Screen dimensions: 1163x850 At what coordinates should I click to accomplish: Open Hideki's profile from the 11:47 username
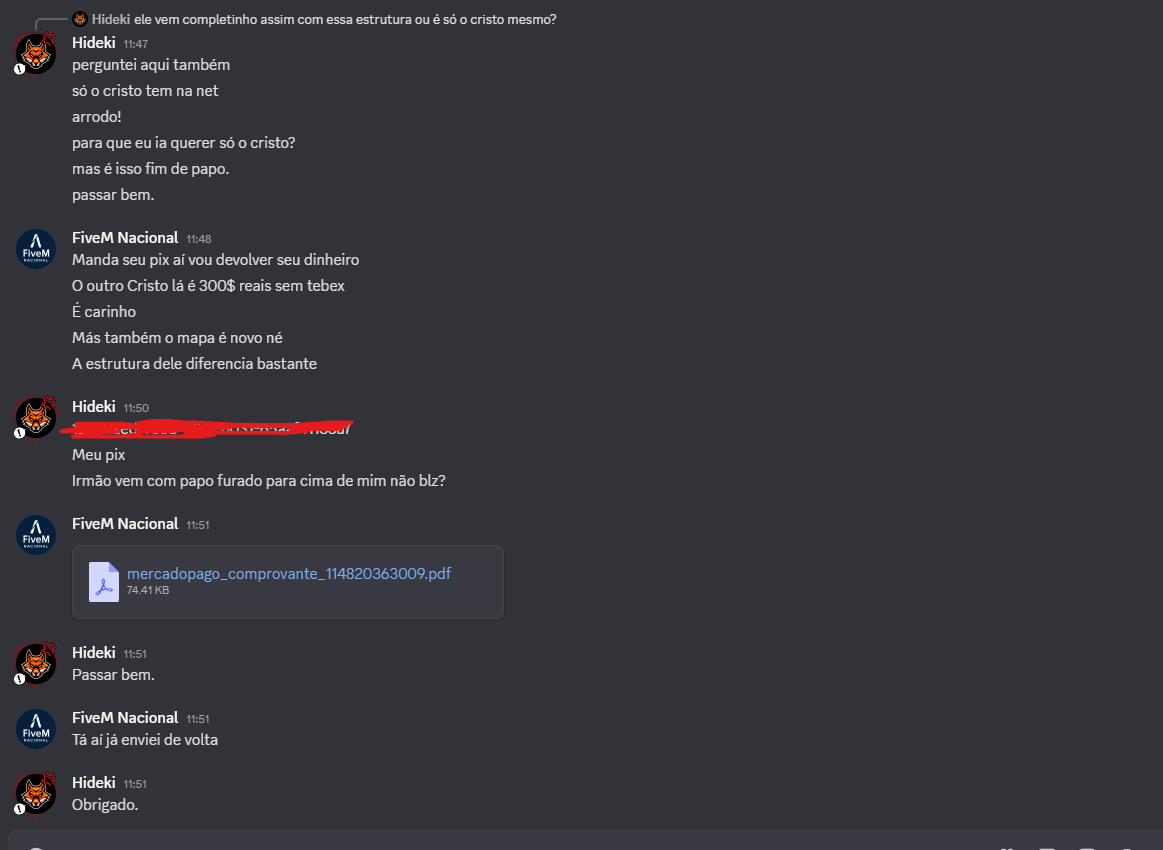tap(93, 43)
